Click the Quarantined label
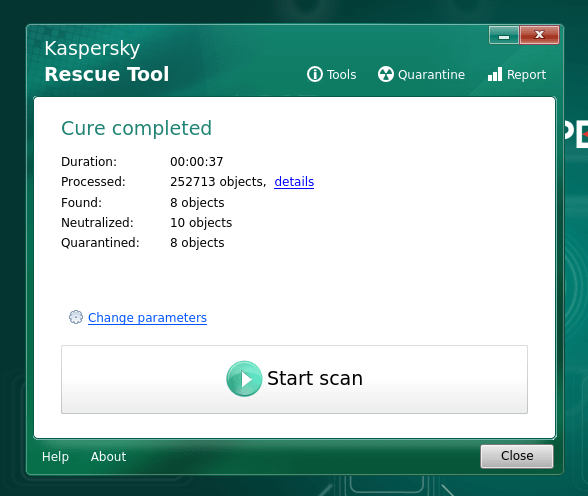 [x=100, y=243]
